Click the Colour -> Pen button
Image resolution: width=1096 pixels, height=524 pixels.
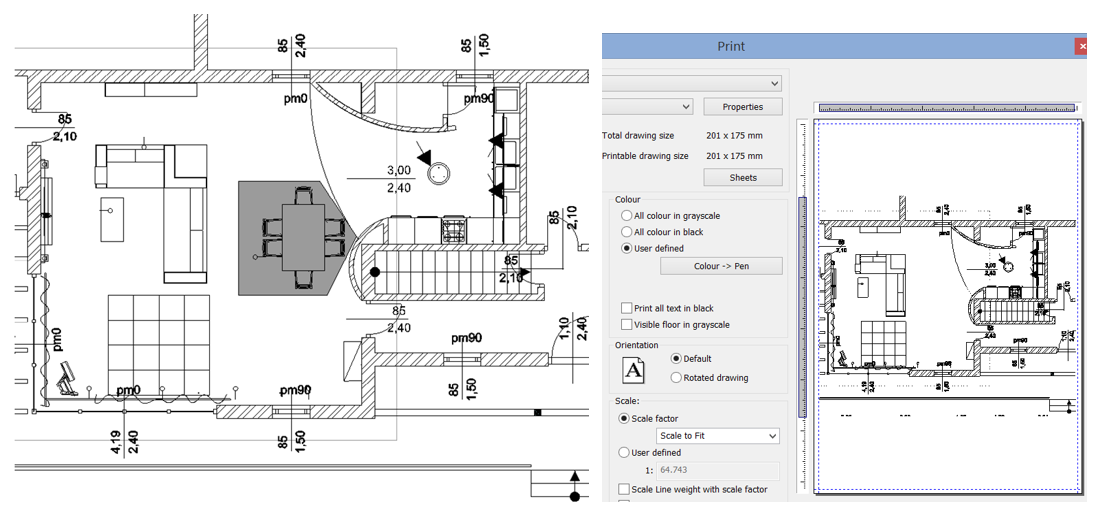pos(721,266)
